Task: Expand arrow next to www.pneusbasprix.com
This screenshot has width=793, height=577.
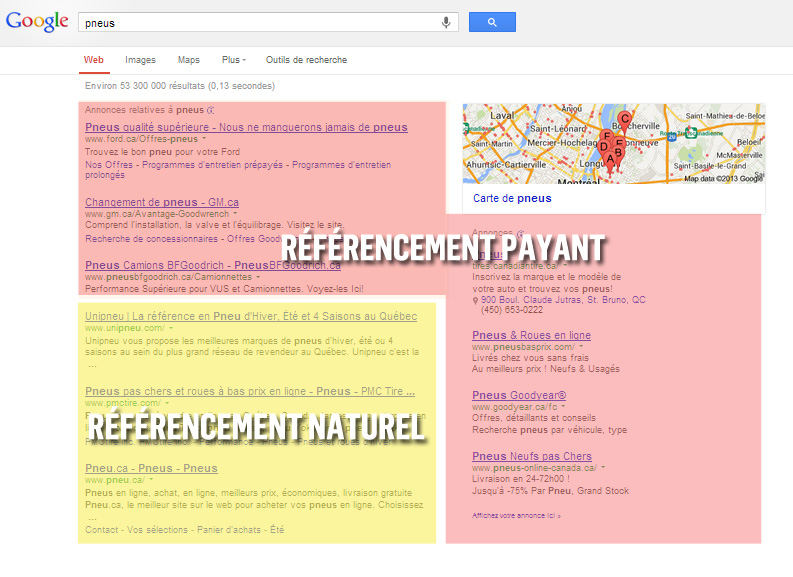Action: pos(581,346)
